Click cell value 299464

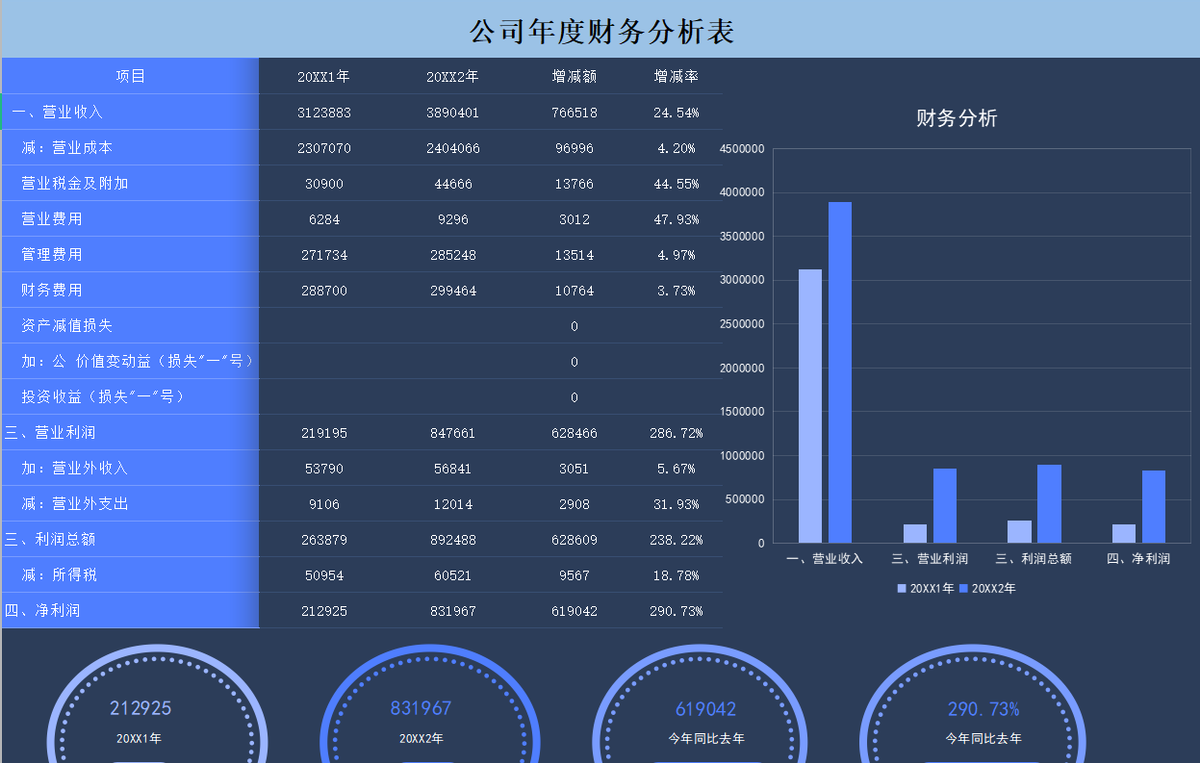coord(453,291)
